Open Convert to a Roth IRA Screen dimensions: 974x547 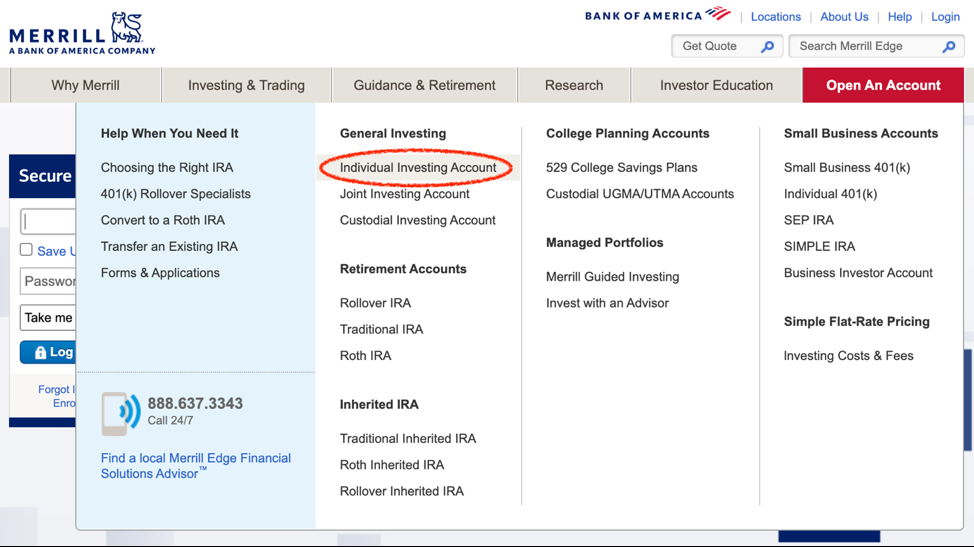click(x=163, y=220)
